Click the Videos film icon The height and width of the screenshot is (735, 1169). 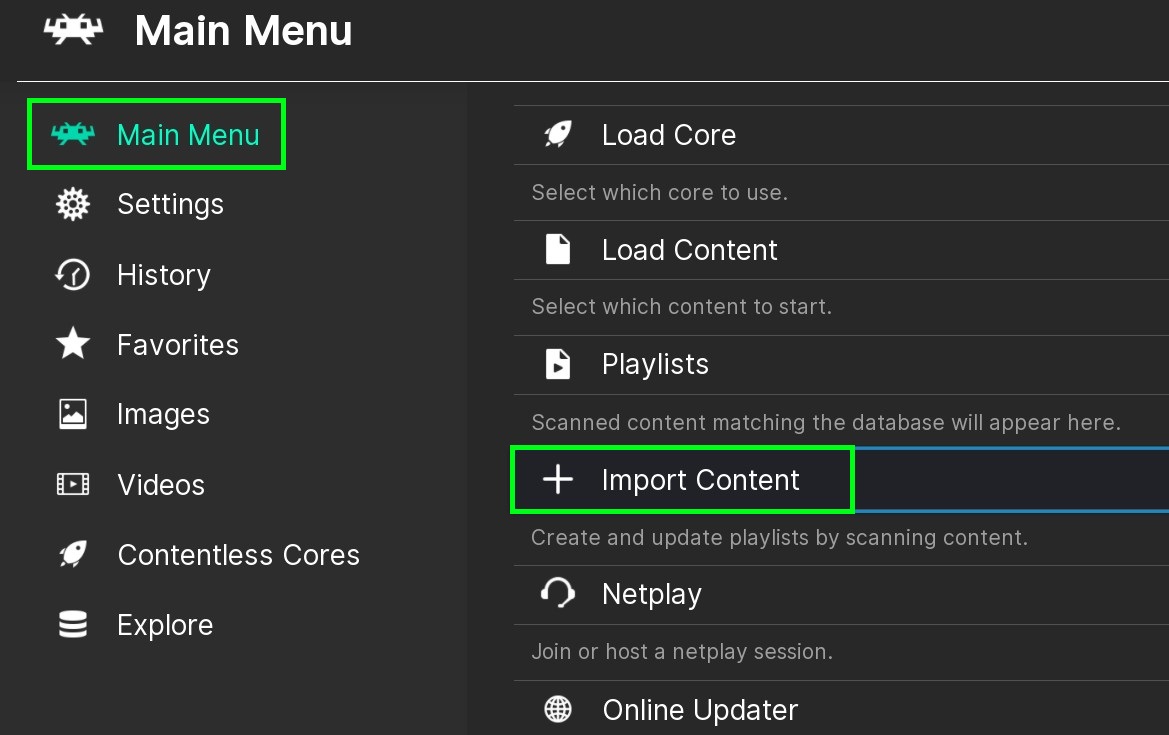coord(73,485)
